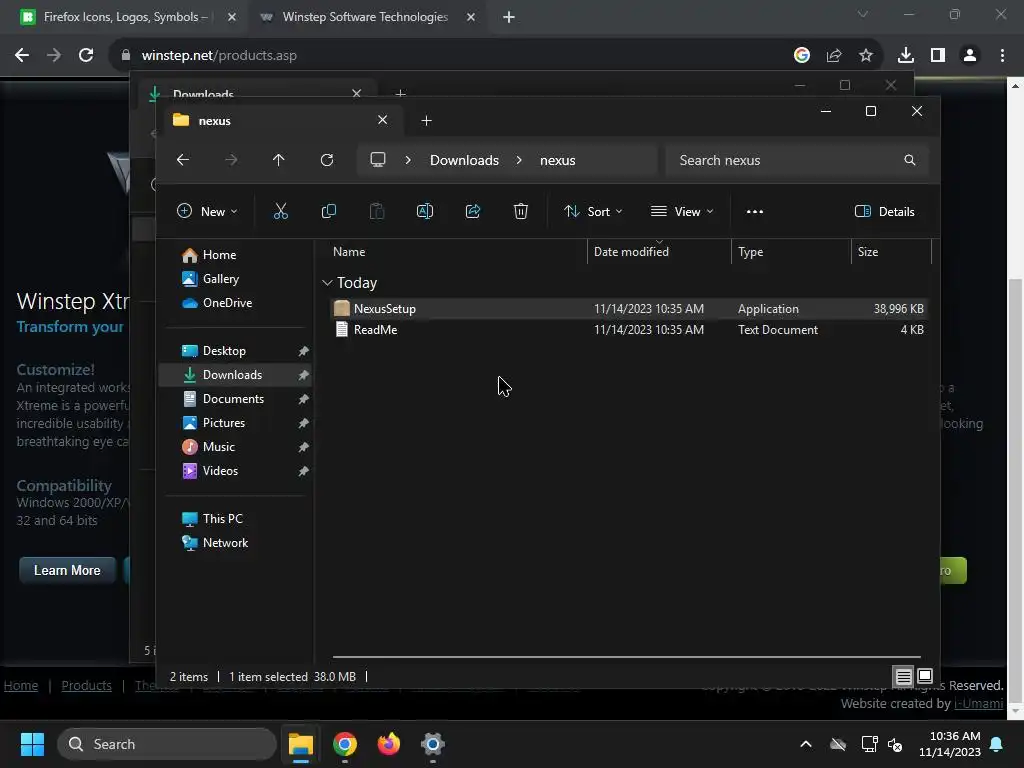Open Chrome profile avatar icon
Image resolution: width=1024 pixels, height=768 pixels.
[x=970, y=56]
